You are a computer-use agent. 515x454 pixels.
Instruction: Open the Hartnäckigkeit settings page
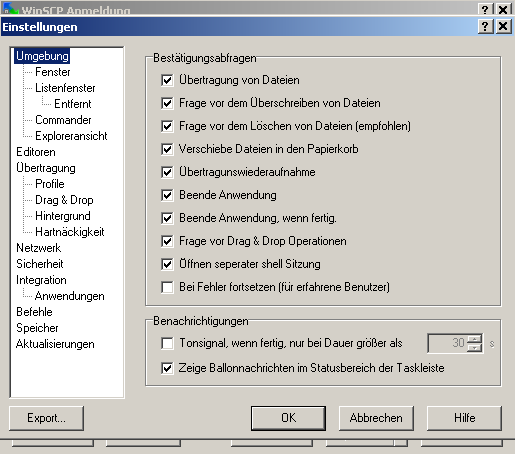point(70,232)
